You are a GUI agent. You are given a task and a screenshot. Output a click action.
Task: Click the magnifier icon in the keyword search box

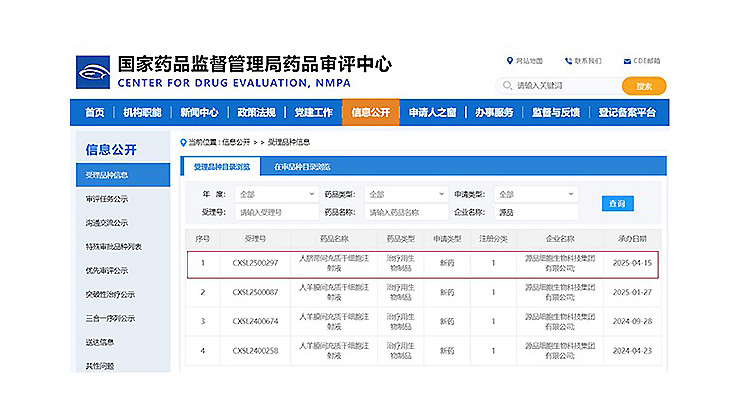507,85
